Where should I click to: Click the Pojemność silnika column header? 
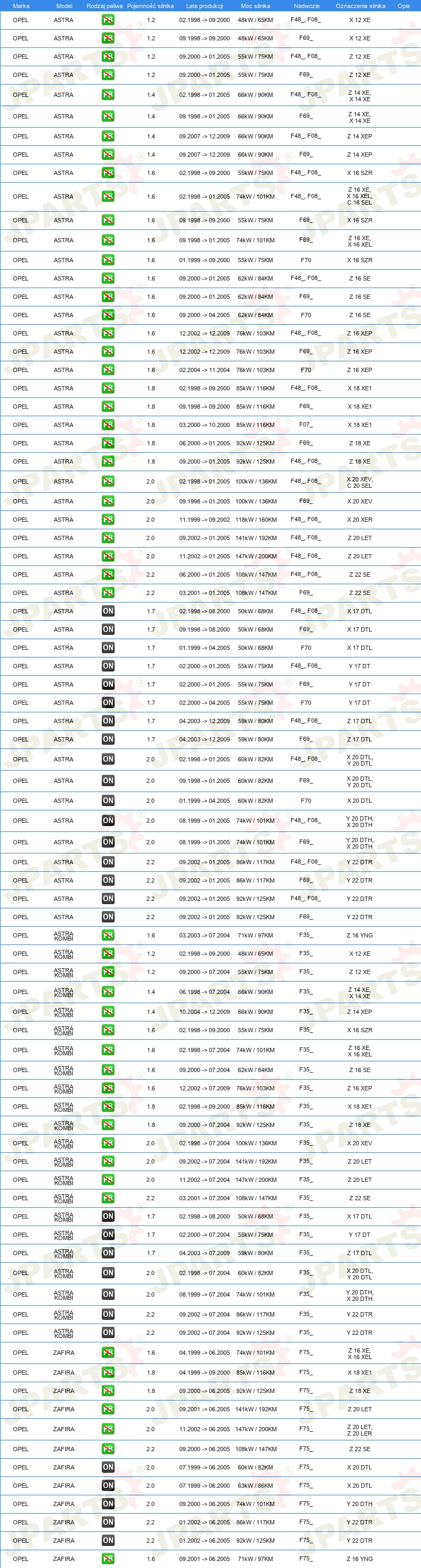(x=150, y=6)
